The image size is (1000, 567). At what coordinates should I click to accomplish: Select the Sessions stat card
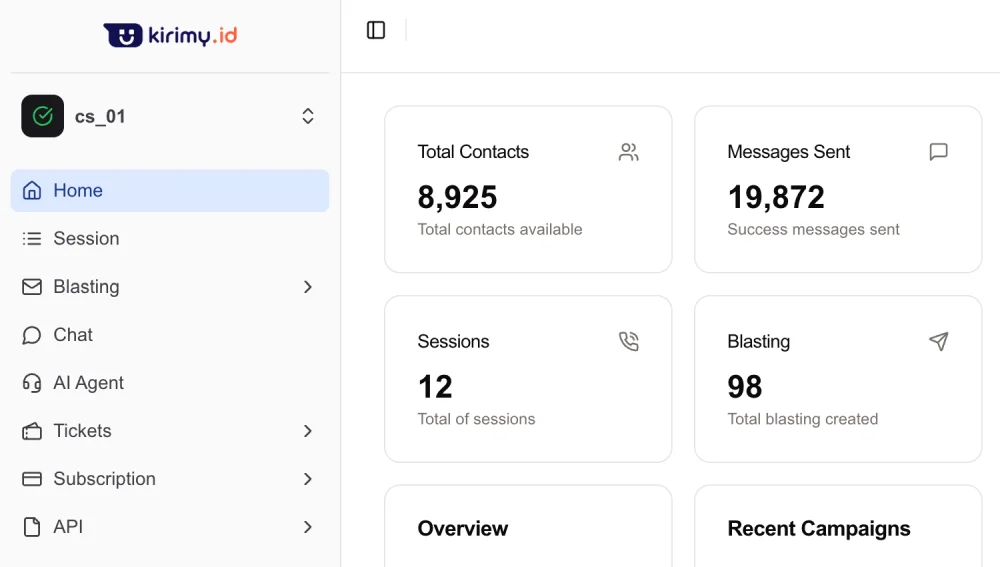pyautogui.click(x=528, y=378)
